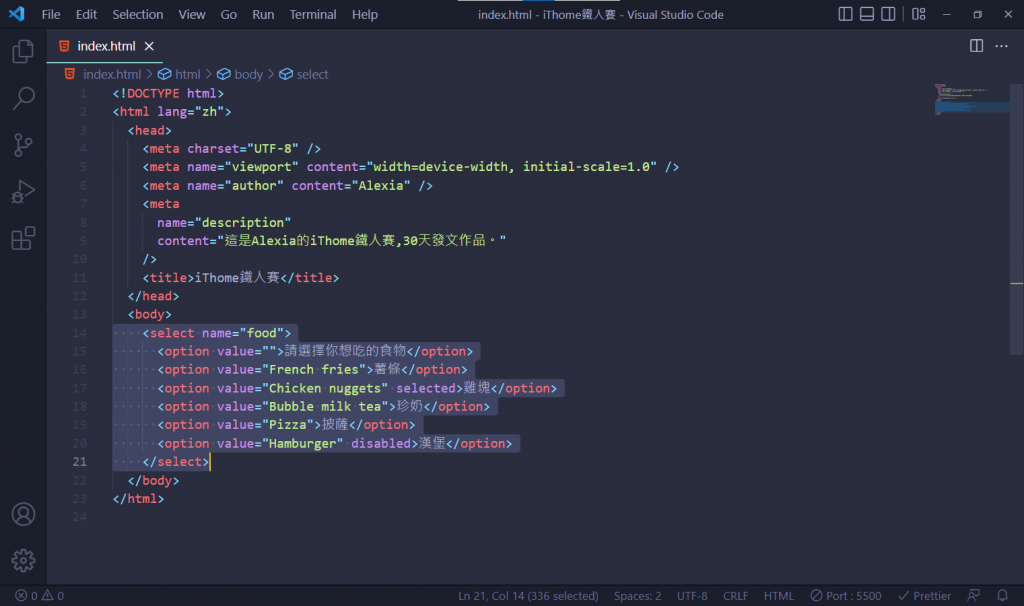Open errors and warnings in status bar
Viewport: 1024px width, 606px height.
click(39, 596)
